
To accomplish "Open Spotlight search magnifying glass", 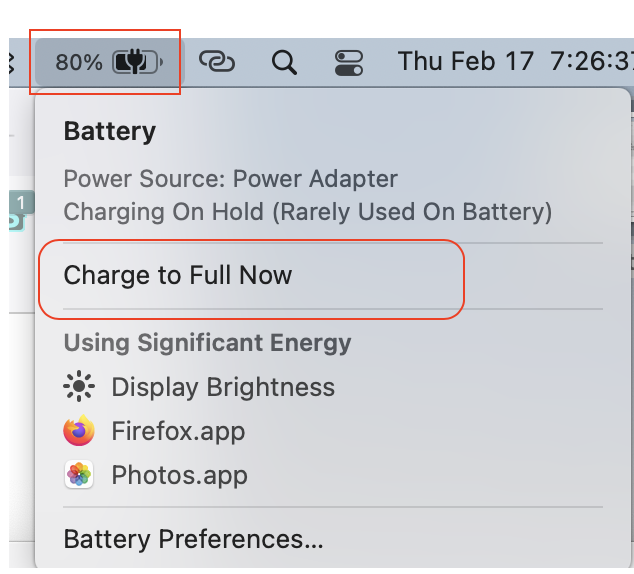I will tap(284, 63).
